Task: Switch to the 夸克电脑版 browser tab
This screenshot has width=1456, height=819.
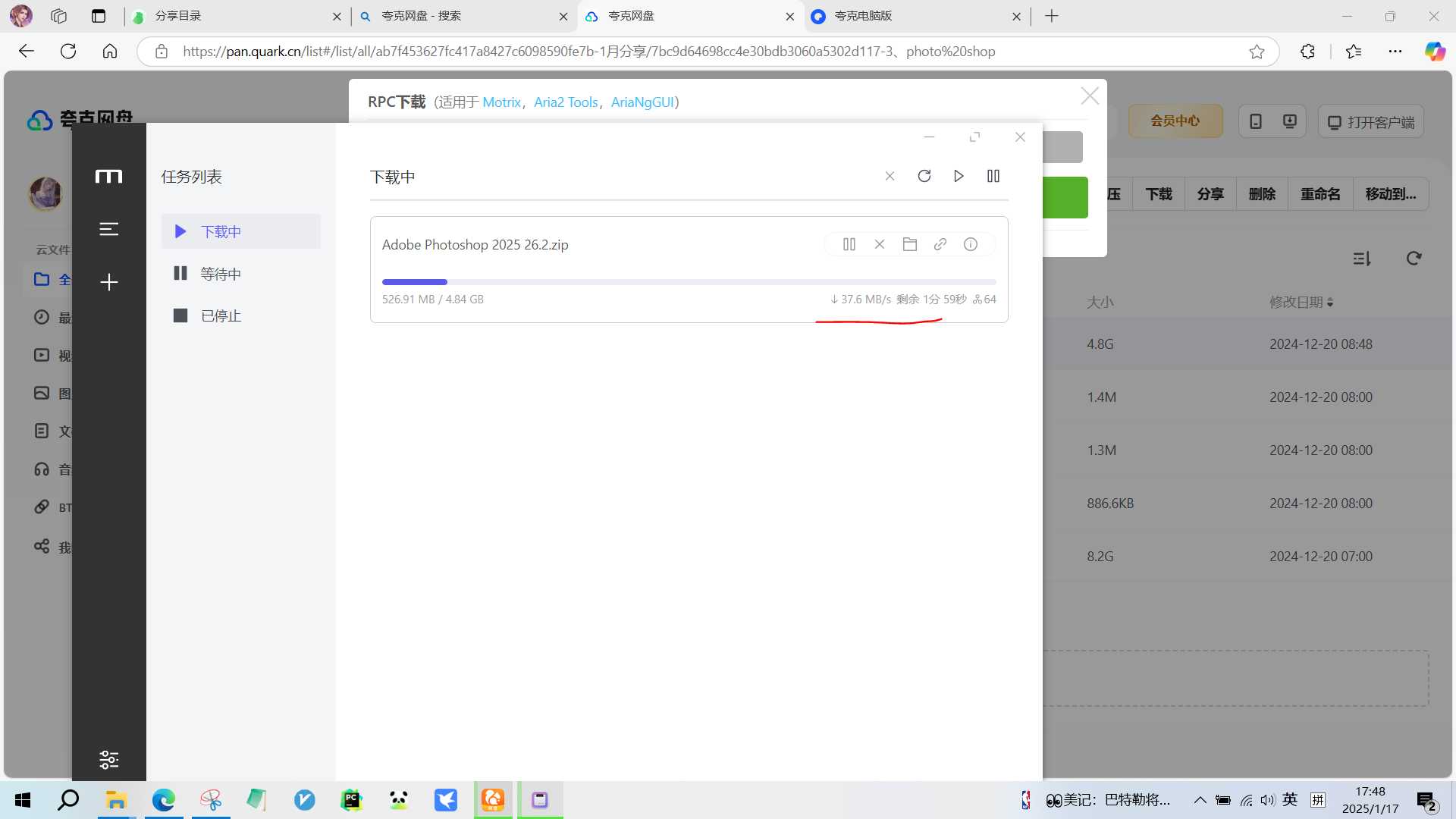Action: [916, 16]
